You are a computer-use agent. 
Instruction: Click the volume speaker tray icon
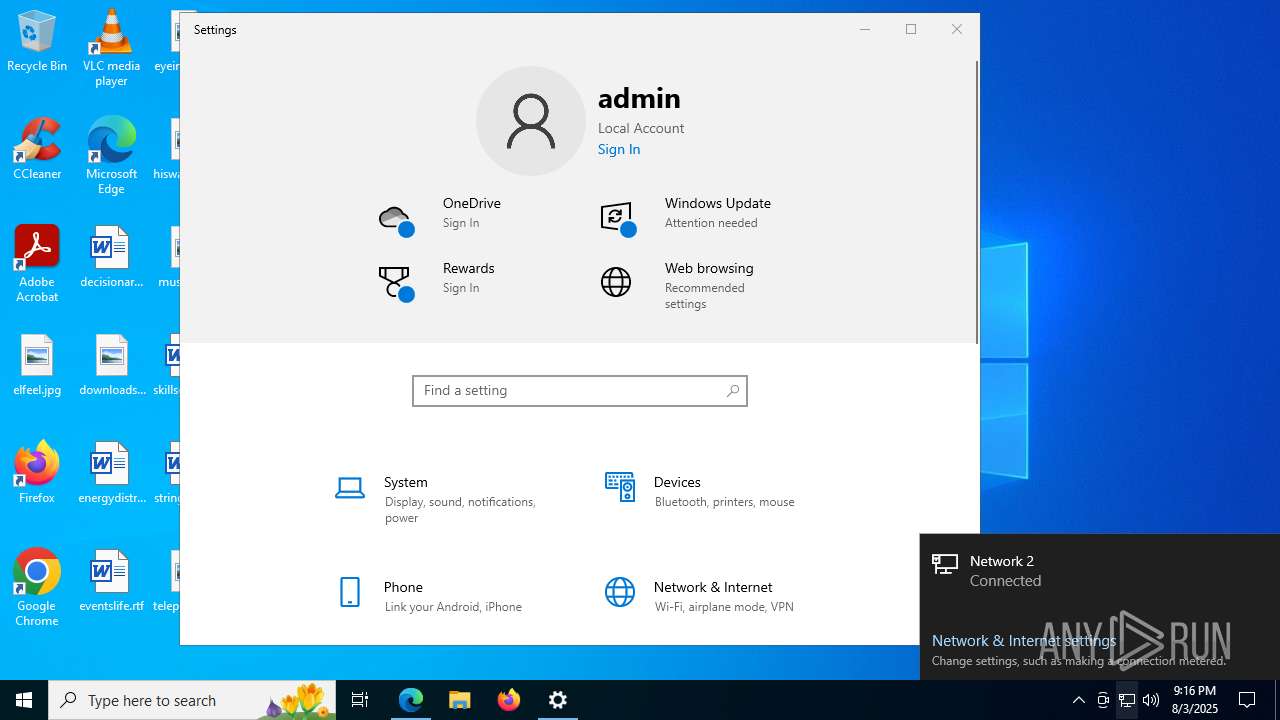coord(1151,700)
